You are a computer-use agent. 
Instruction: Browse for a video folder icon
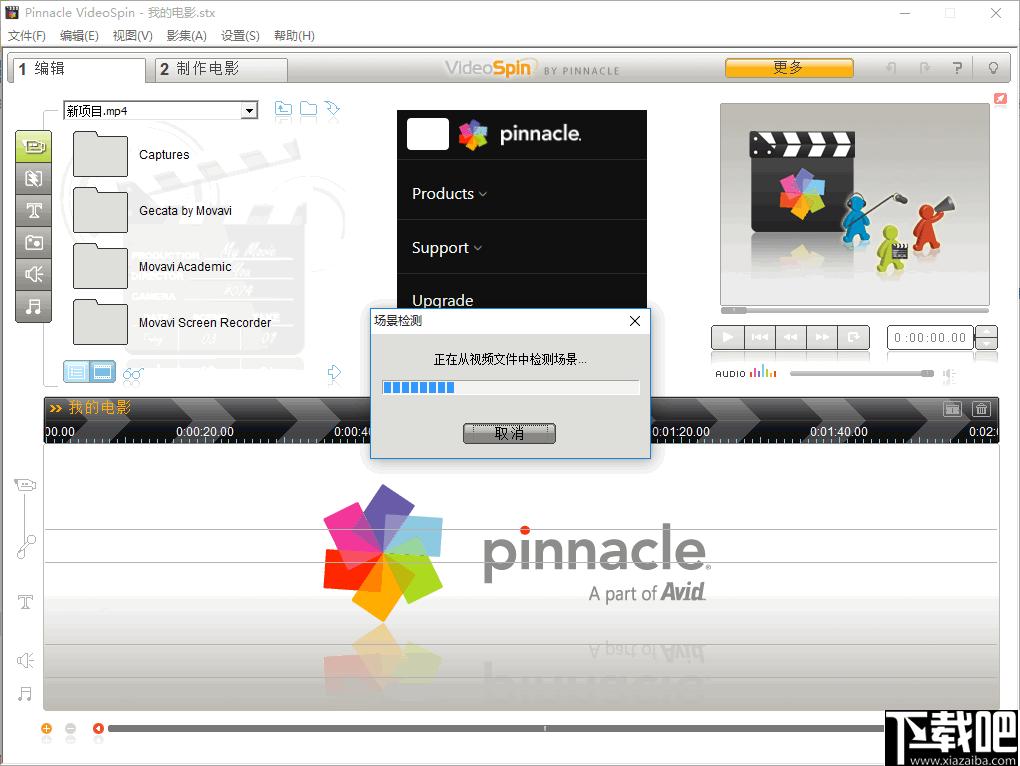pos(308,109)
